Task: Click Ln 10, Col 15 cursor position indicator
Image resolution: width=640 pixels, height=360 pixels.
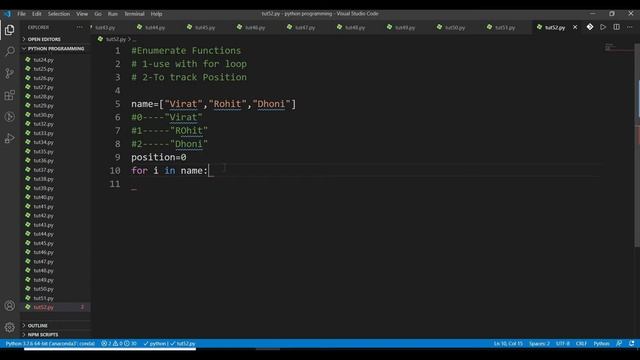Action: click(508, 344)
